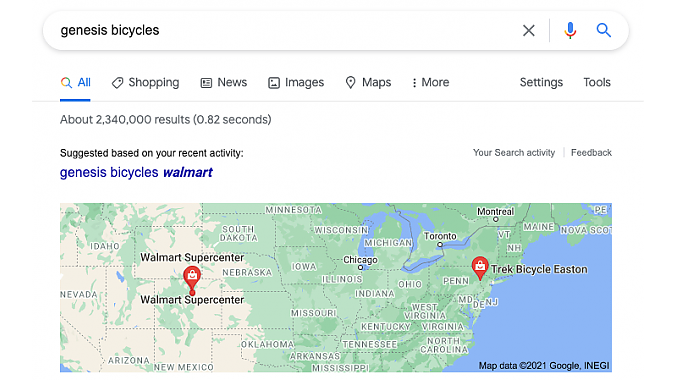Click the Trek Bicycle Easton map label
The image size is (676, 380).
click(x=539, y=269)
